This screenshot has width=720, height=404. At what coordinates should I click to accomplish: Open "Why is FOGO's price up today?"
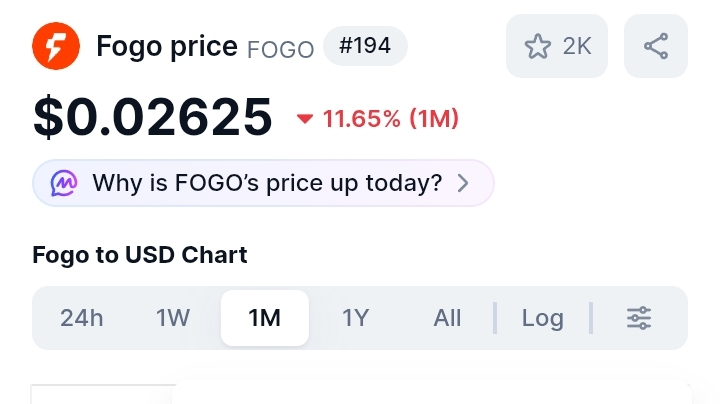click(x=266, y=183)
